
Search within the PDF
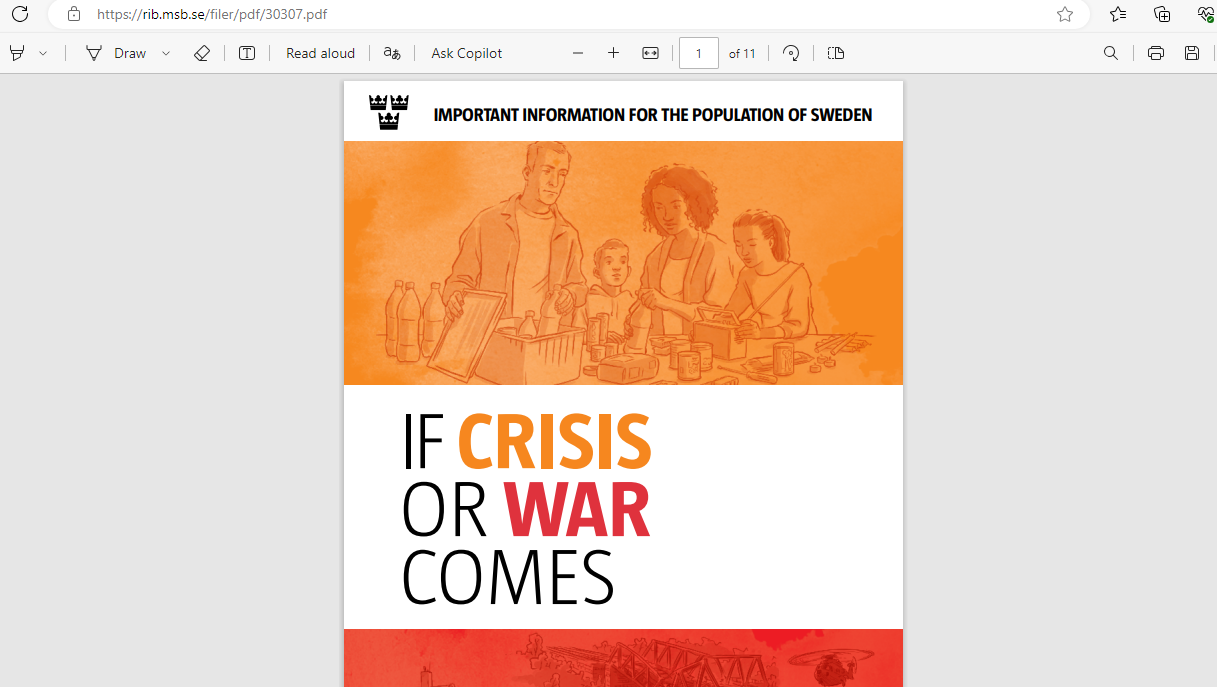[x=1111, y=53]
